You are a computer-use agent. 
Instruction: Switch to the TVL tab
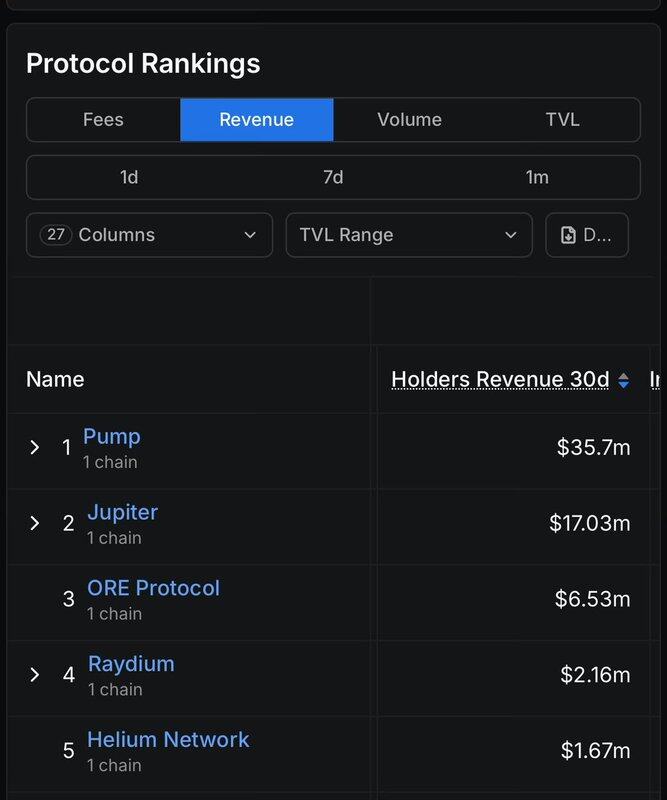point(562,120)
